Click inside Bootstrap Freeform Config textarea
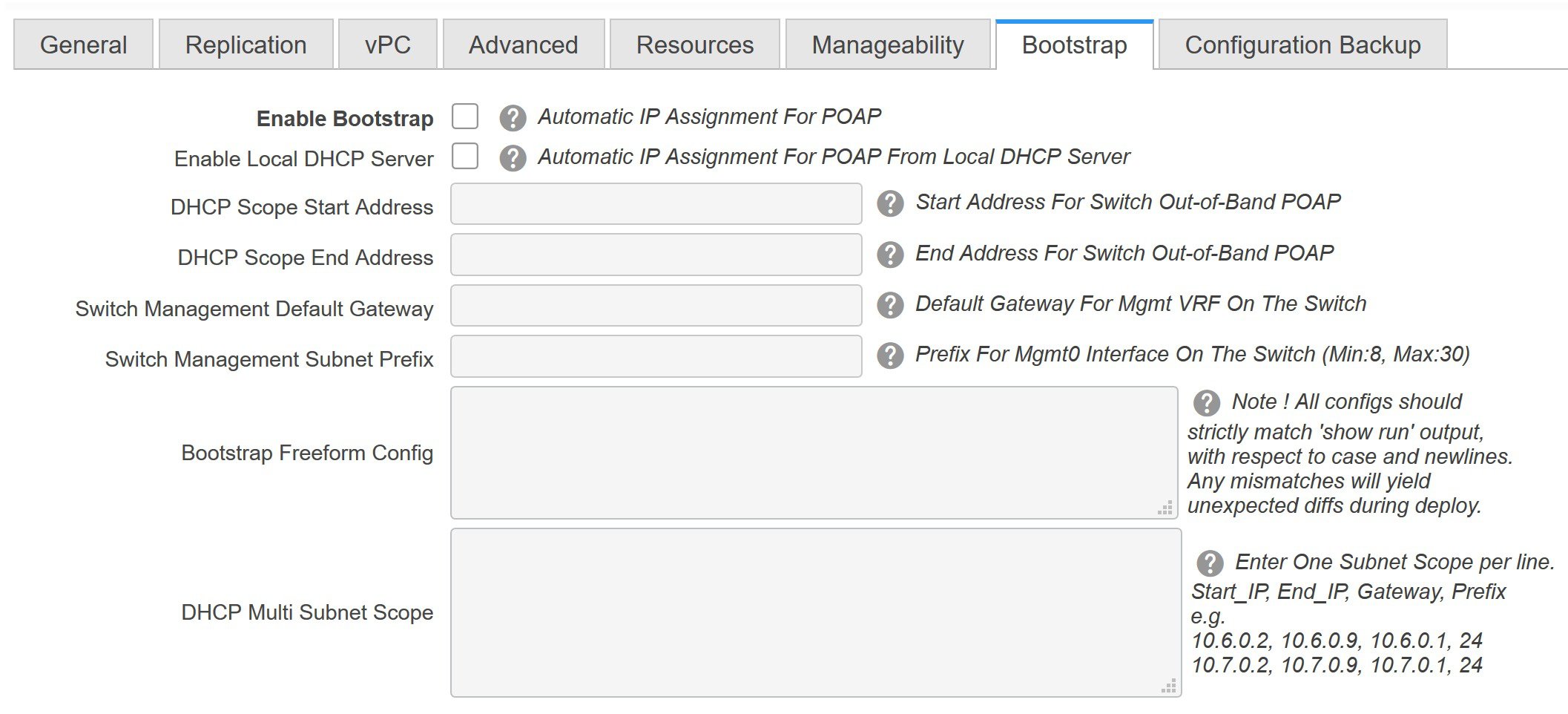Viewport: 1568px width, 714px height. (814, 452)
